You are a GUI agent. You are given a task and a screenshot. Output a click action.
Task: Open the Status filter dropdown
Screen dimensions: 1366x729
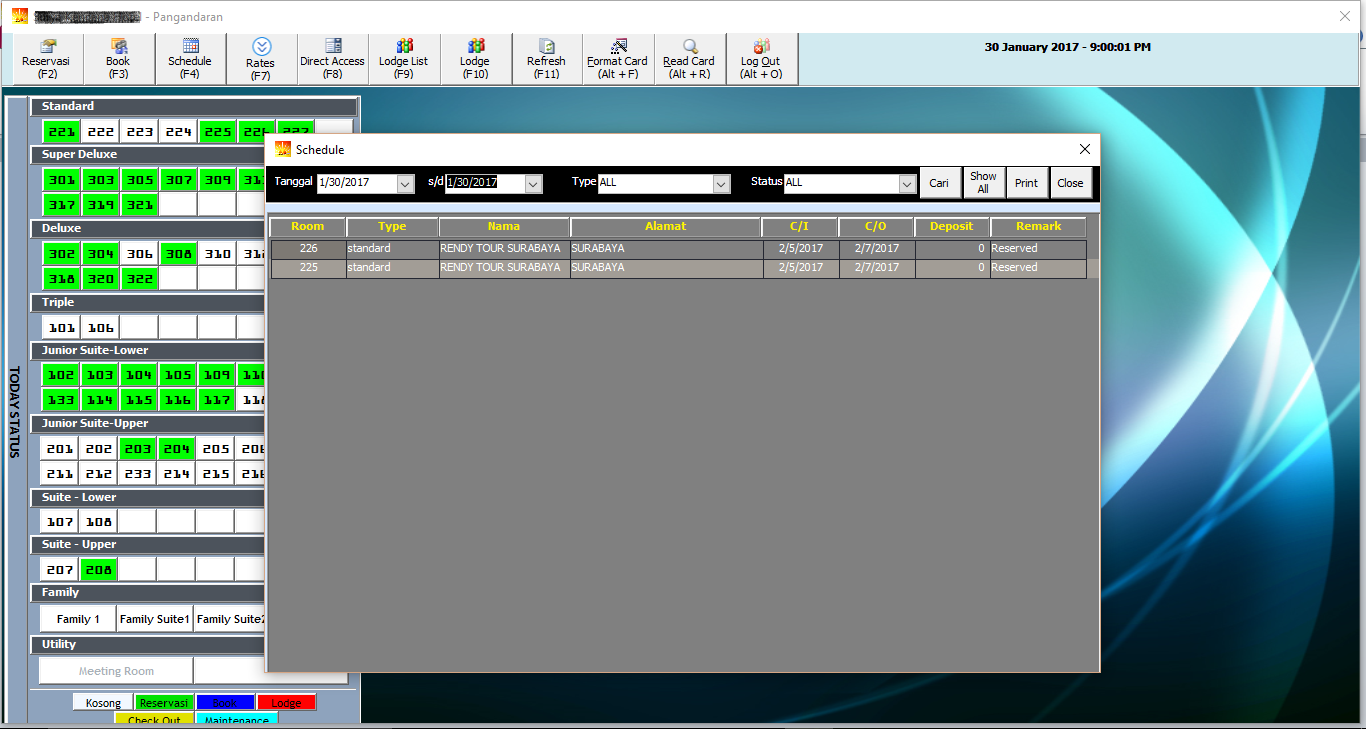point(907,184)
